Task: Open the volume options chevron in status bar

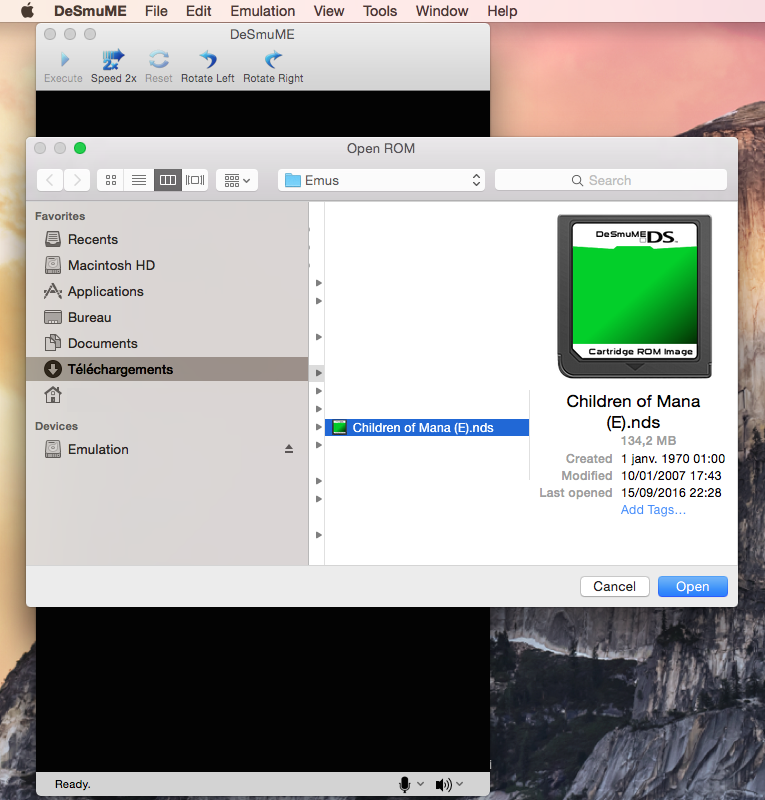Action: click(459, 784)
